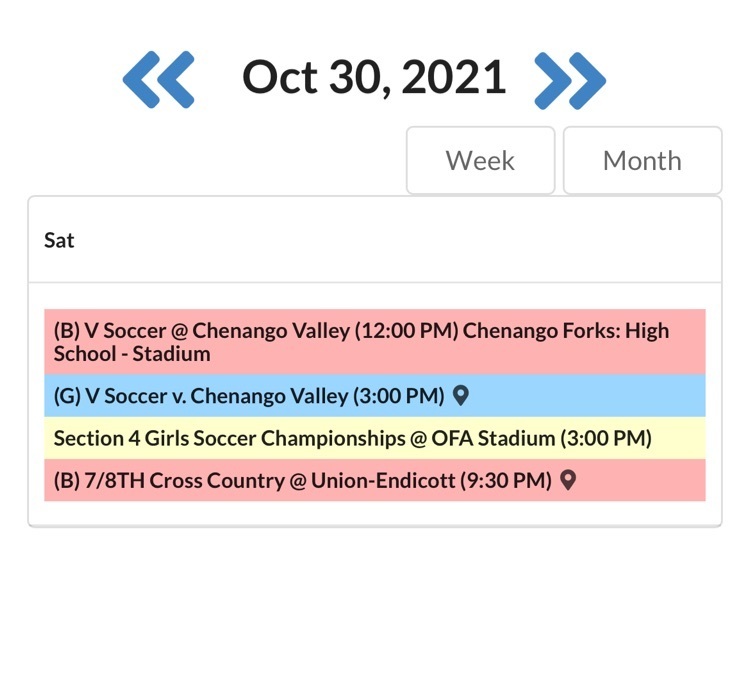Click the 3:00 PM time in blue soccer row

399,396
